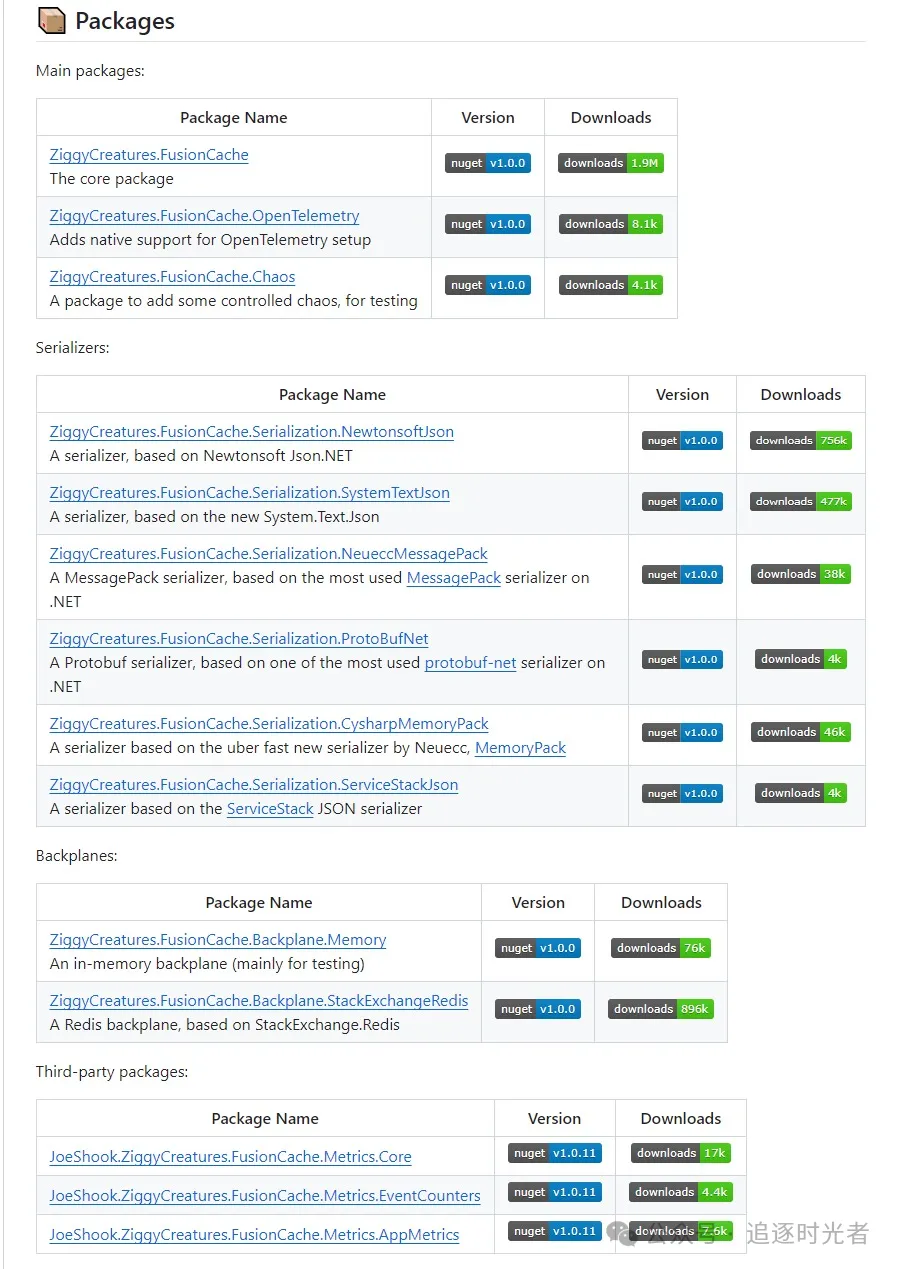Click nuget badge for SystemTextJson serializer
898x1269 pixels.
(x=682, y=501)
